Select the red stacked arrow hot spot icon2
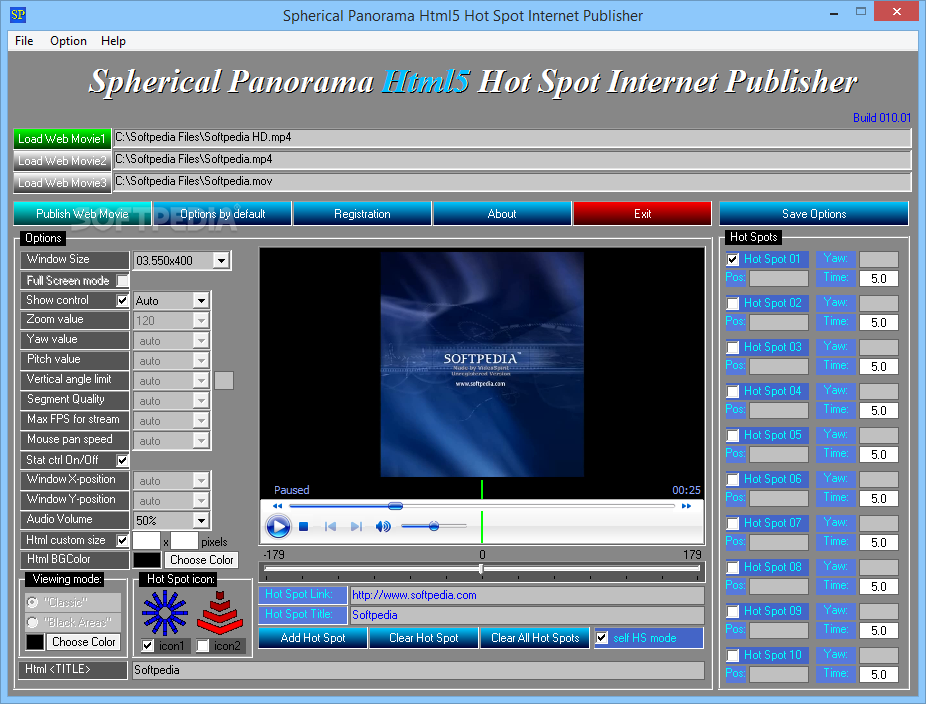The image size is (926, 704). pos(220,614)
